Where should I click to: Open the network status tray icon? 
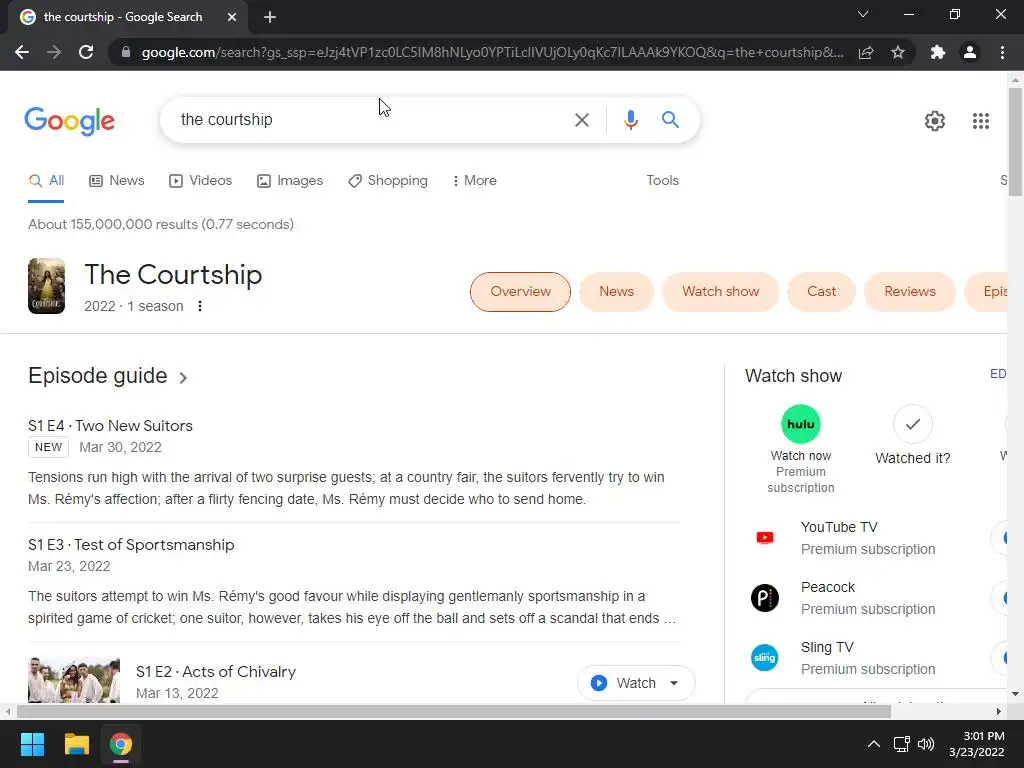pyautogui.click(x=902, y=744)
